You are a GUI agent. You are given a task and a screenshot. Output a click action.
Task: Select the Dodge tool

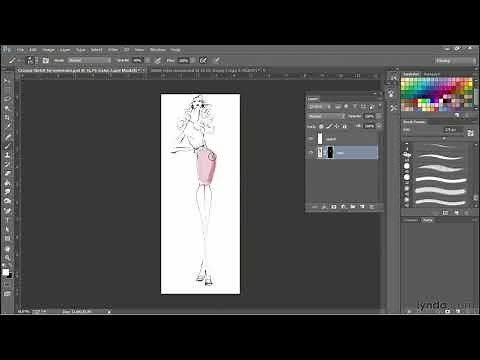click(7, 201)
